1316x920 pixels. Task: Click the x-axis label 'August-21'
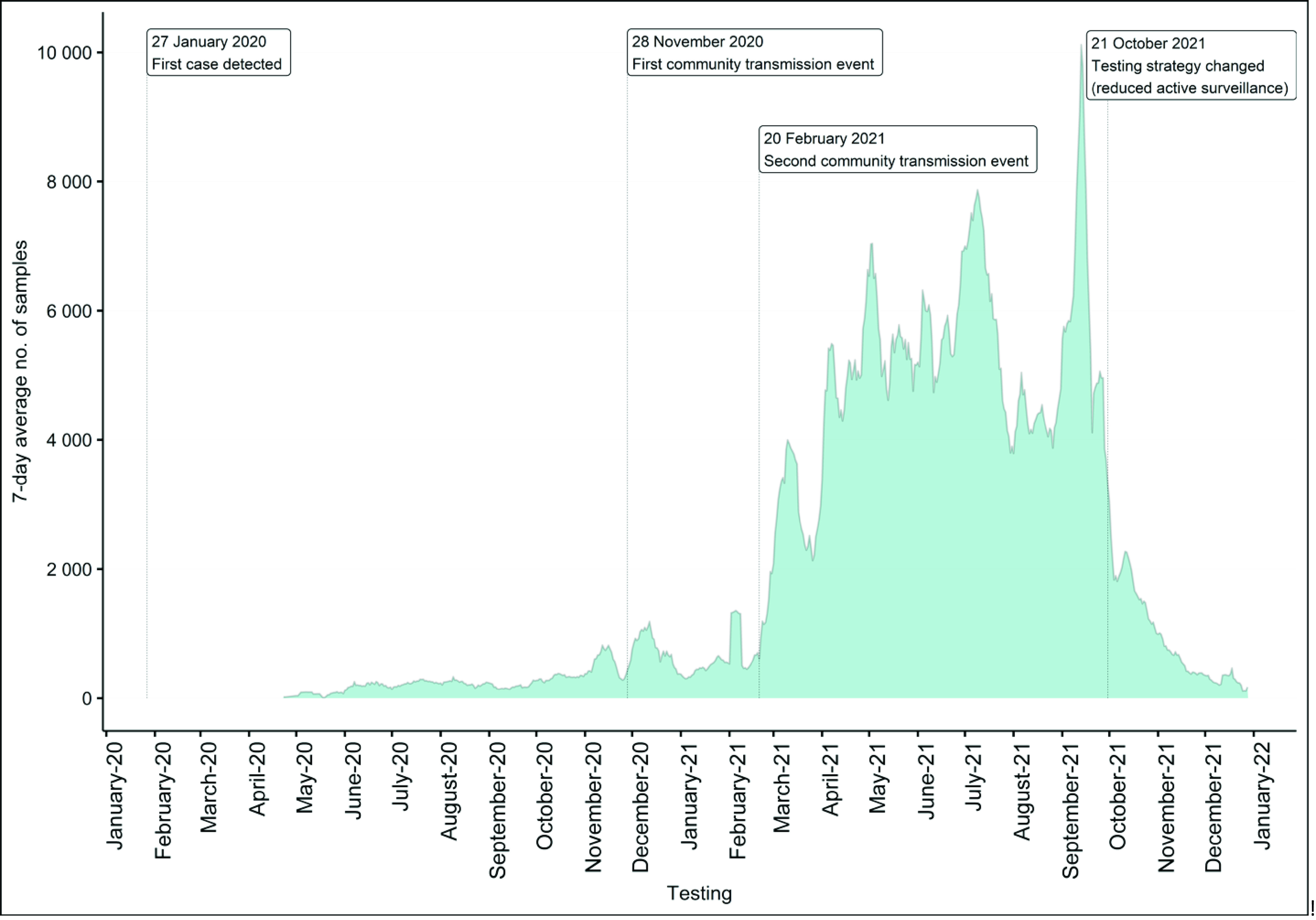[1022, 791]
